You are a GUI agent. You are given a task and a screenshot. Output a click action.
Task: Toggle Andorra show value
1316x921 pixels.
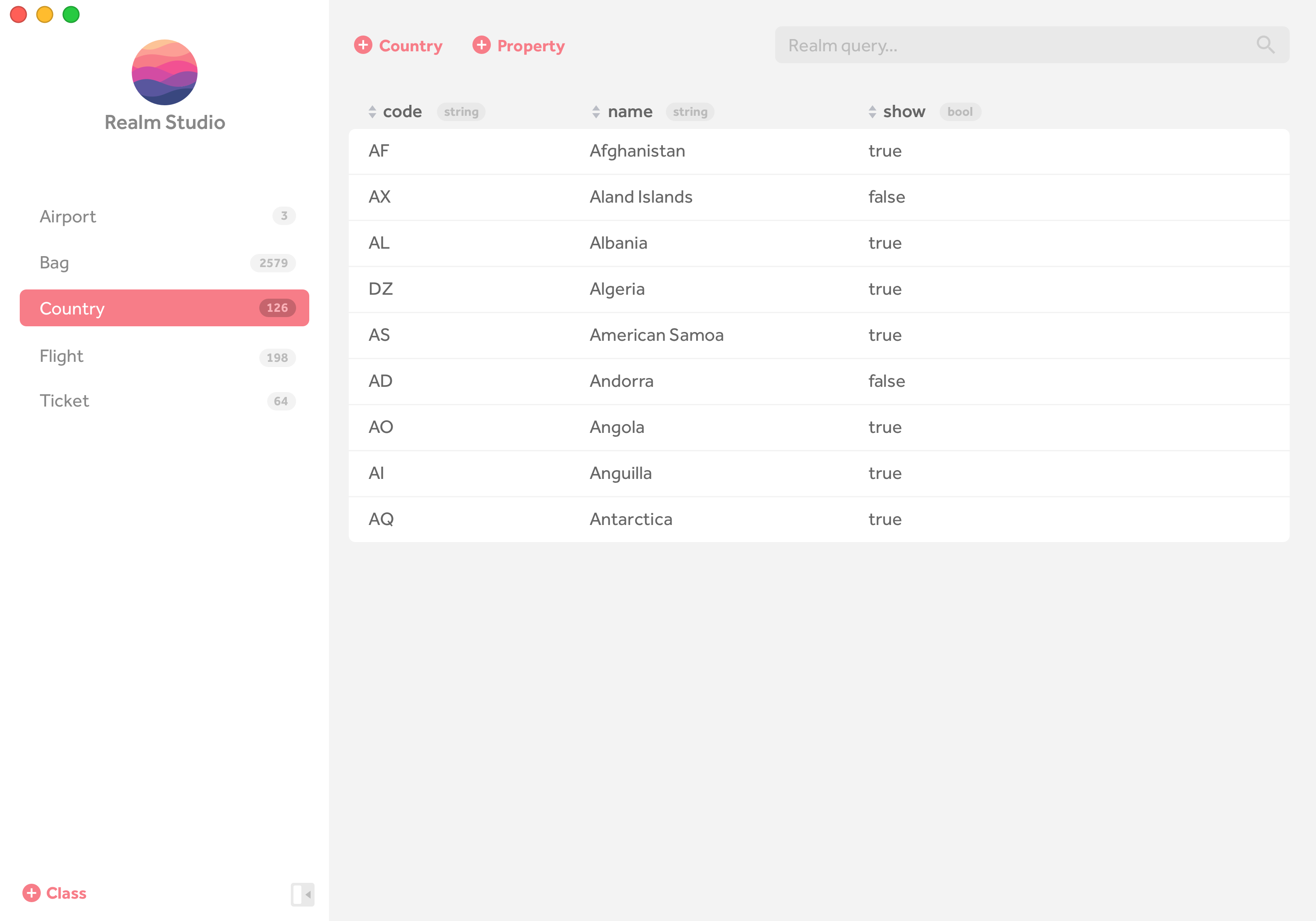click(887, 381)
